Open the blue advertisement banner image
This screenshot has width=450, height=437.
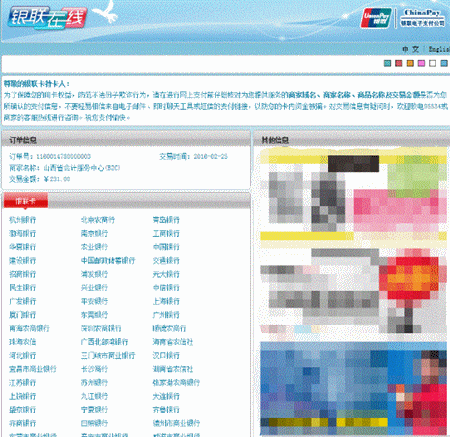click(x=353, y=388)
